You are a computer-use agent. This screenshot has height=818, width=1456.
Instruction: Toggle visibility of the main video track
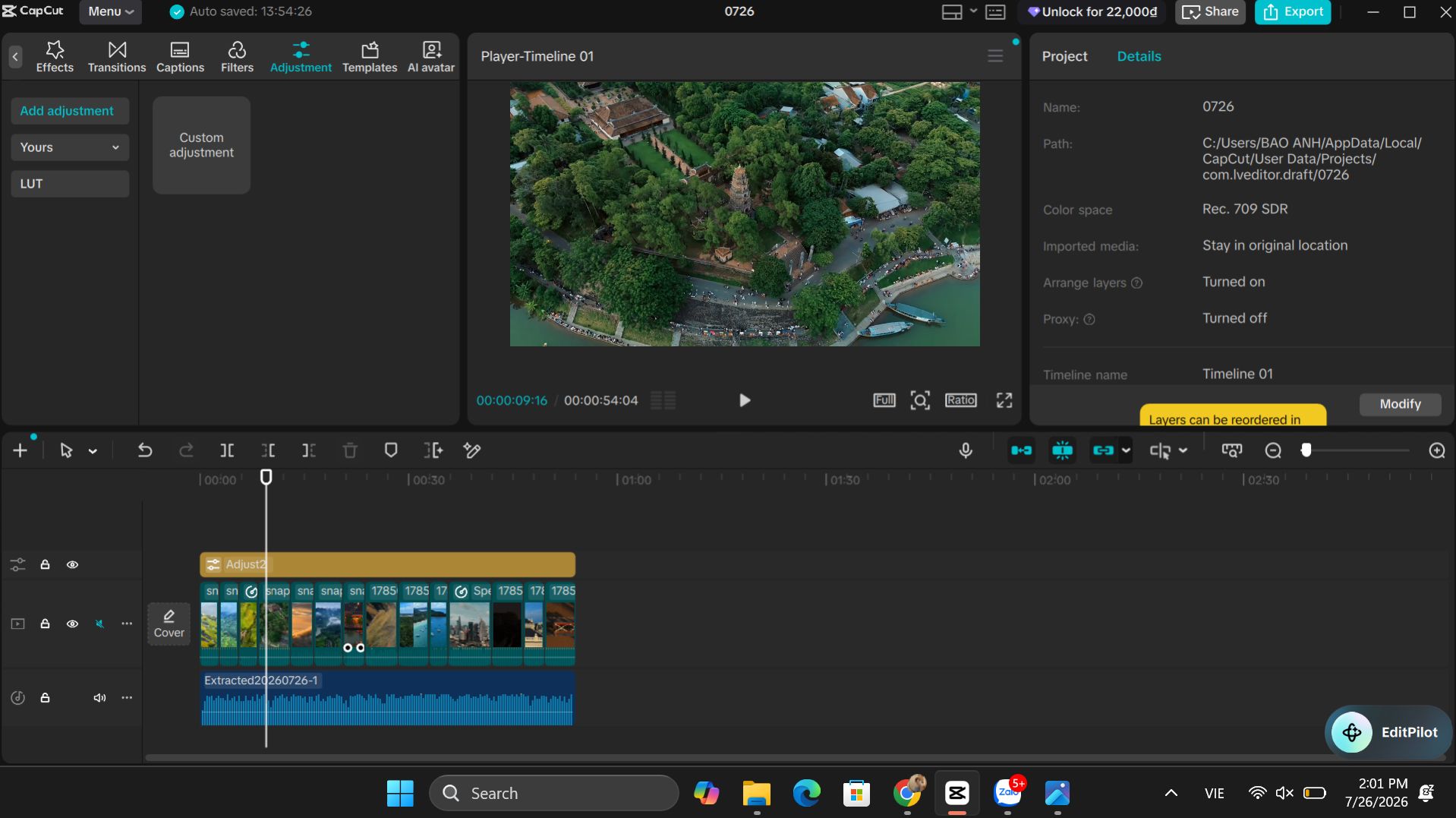coord(72,624)
